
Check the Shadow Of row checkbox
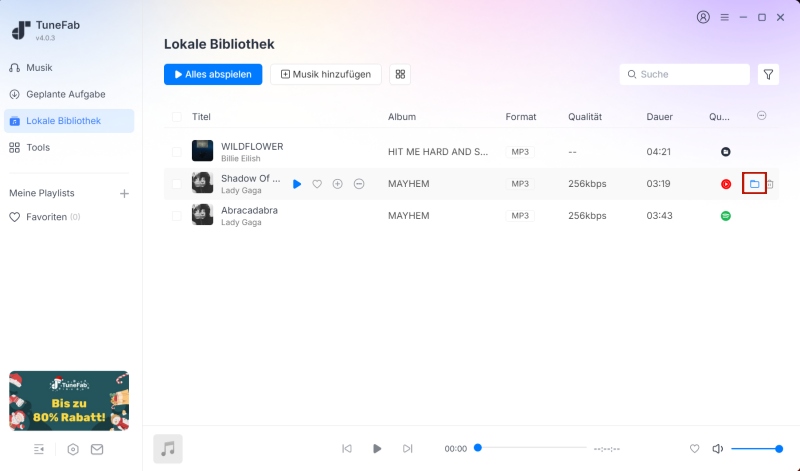tap(177, 184)
